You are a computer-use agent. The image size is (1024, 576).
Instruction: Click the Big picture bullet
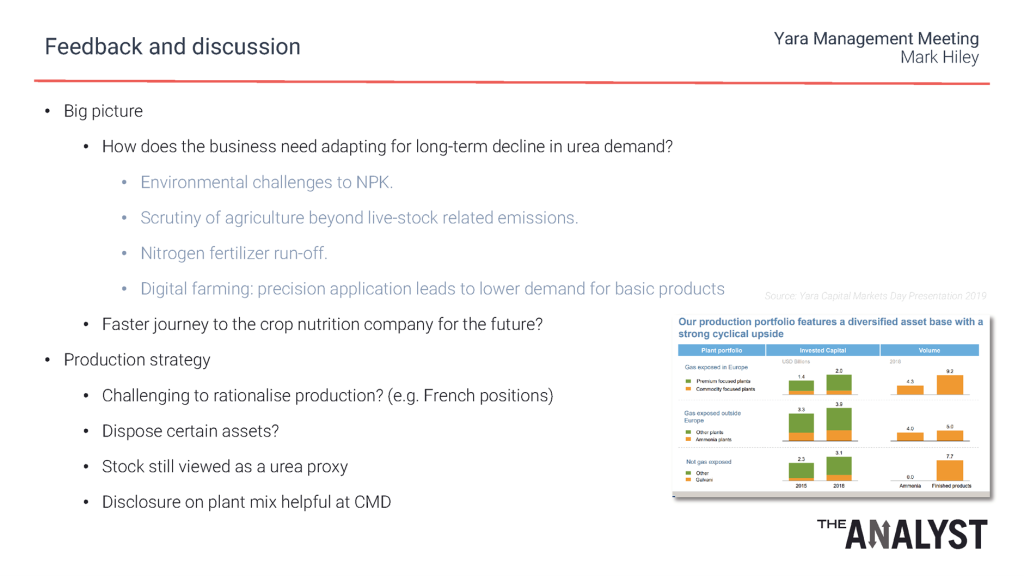pos(103,111)
